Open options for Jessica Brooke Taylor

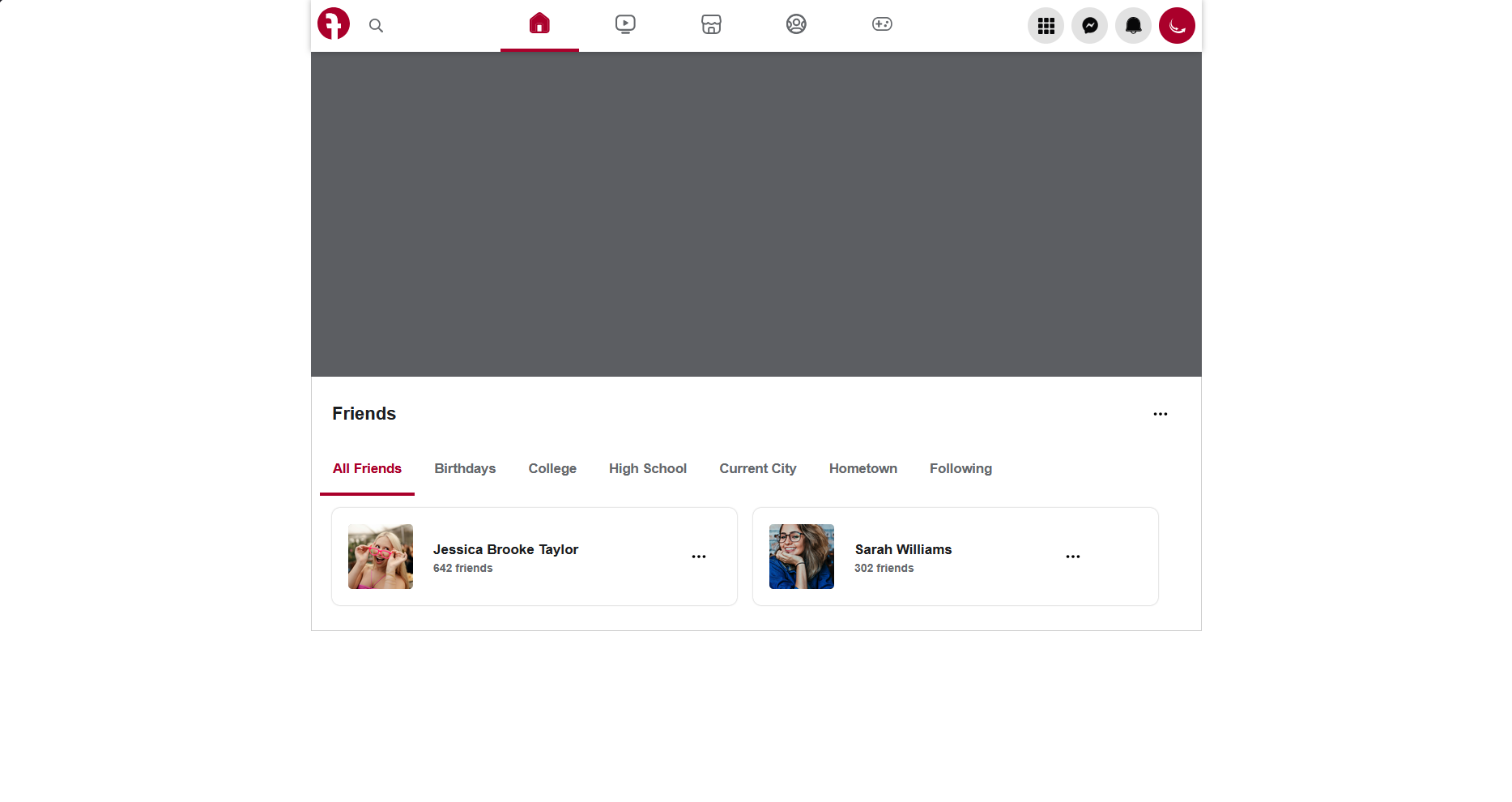699,557
